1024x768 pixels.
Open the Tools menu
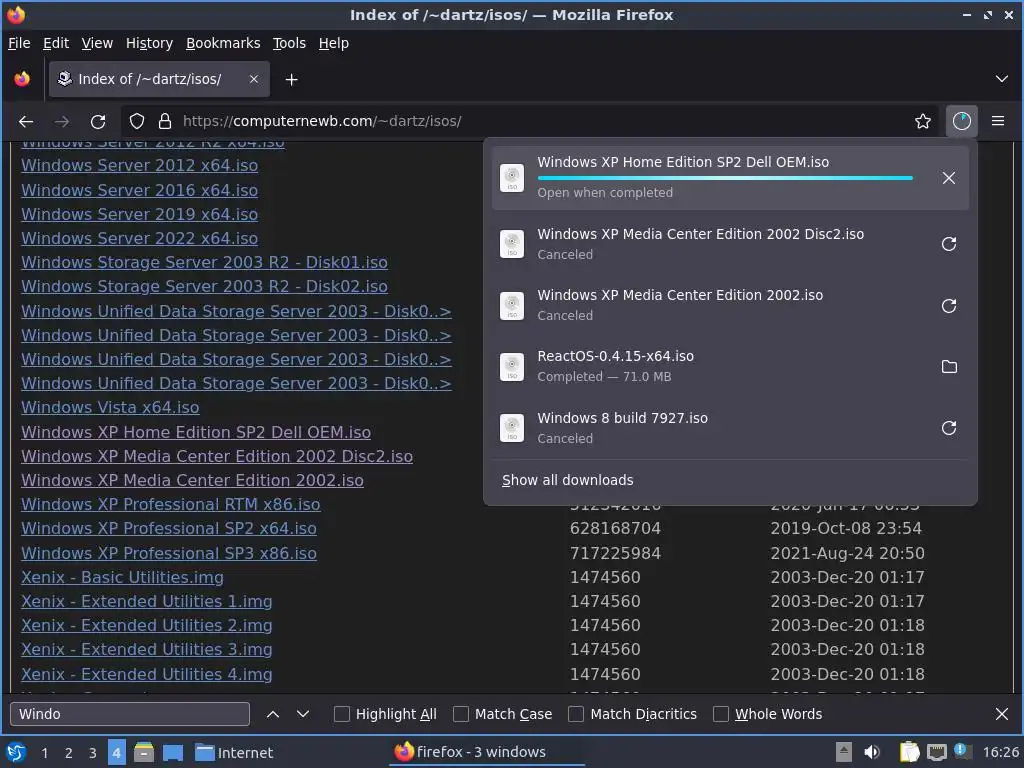pos(289,43)
